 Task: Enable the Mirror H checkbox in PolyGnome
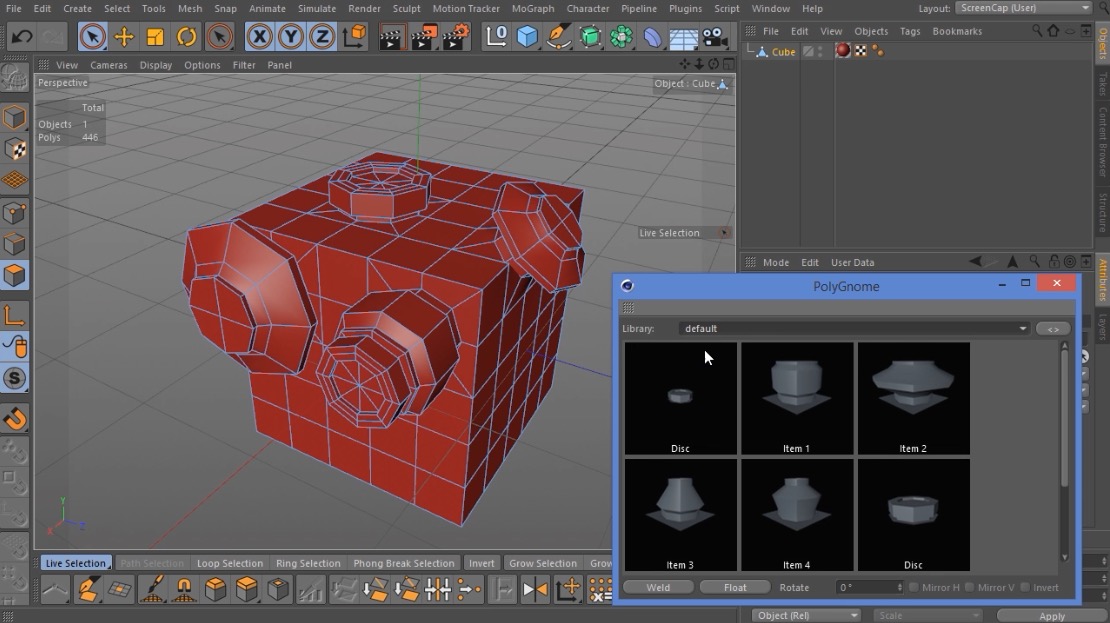[913, 588]
